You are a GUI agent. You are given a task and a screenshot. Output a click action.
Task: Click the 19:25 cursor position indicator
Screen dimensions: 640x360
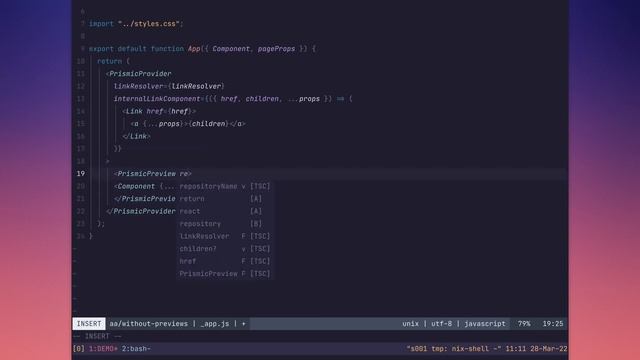click(x=553, y=324)
